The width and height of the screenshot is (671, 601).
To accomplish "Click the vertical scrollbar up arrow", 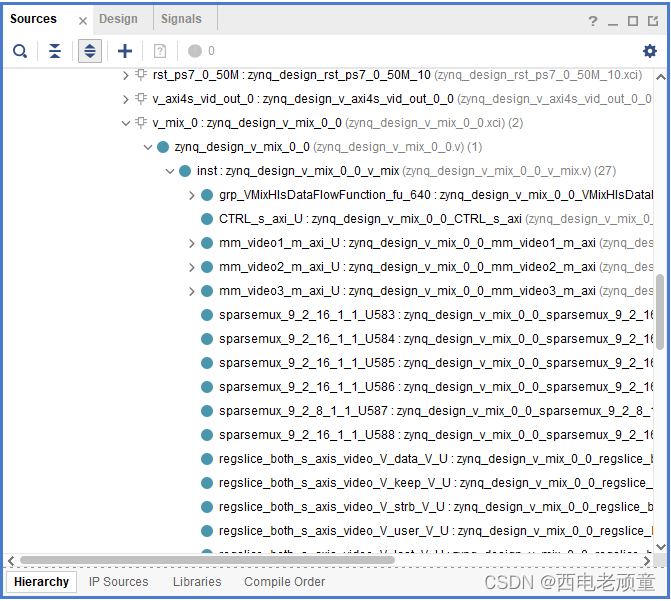I will 661,77.
